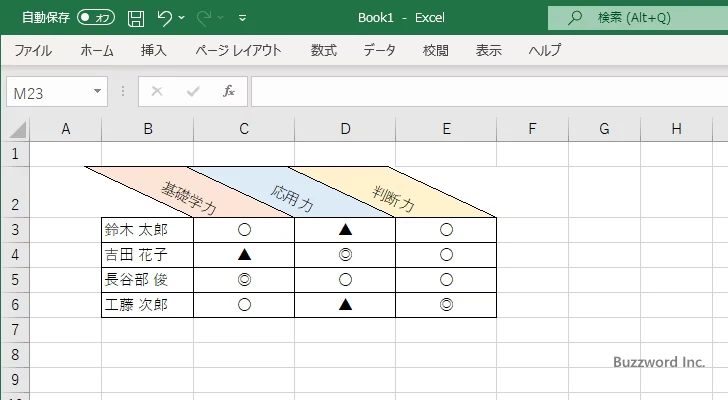
Task: Switch to the ホーム ribbon tab
Action: pyautogui.click(x=97, y=50)
